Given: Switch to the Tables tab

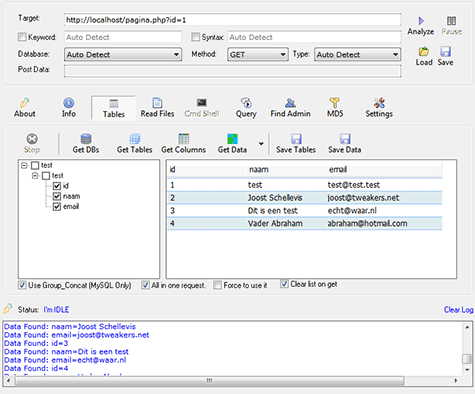Looking at the screenshot, I should [x=113, y=108].
